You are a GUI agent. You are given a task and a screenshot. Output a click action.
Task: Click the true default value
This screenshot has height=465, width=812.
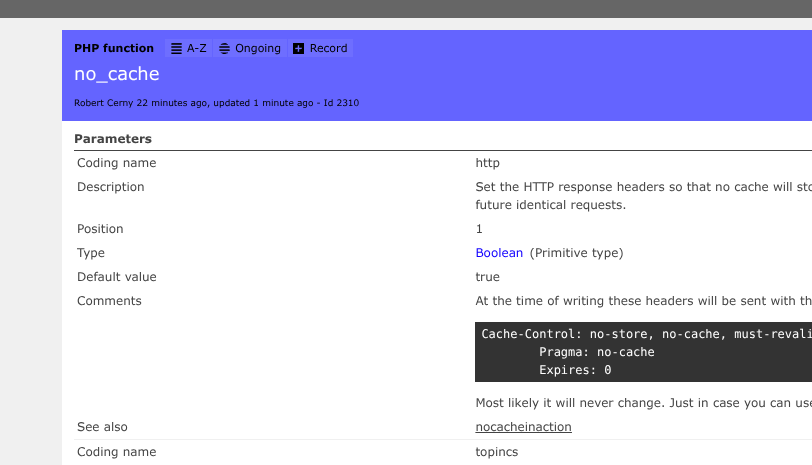click(487, 277)
